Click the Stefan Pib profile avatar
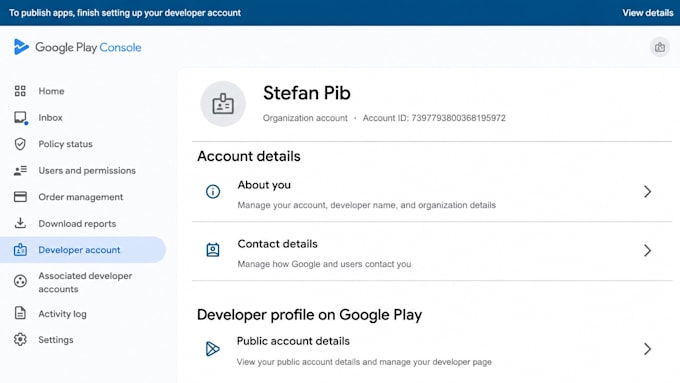This screenshot has width=680, height=383. [x=223, y=104]
